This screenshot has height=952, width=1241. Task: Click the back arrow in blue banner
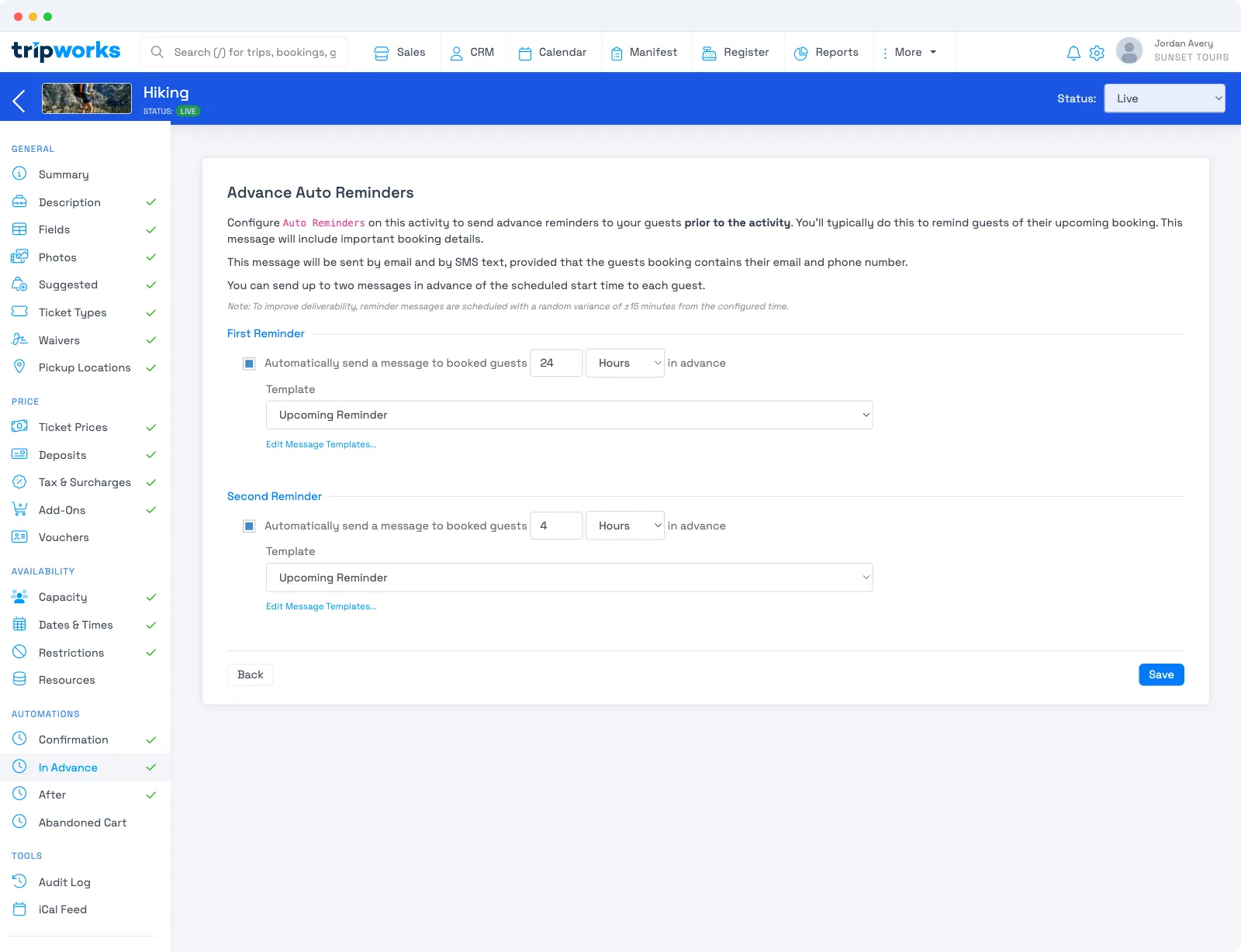19,99
